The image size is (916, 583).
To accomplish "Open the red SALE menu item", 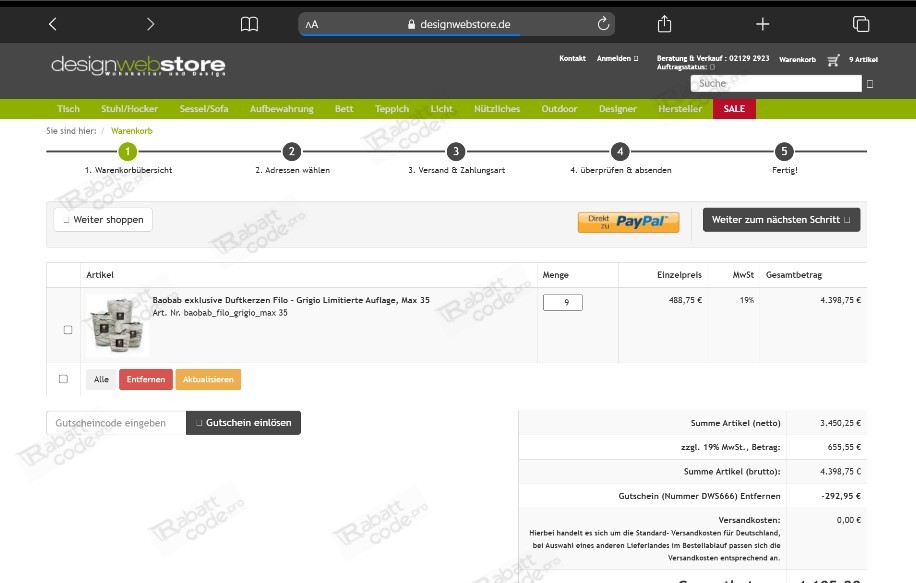I will pos(734,109).
